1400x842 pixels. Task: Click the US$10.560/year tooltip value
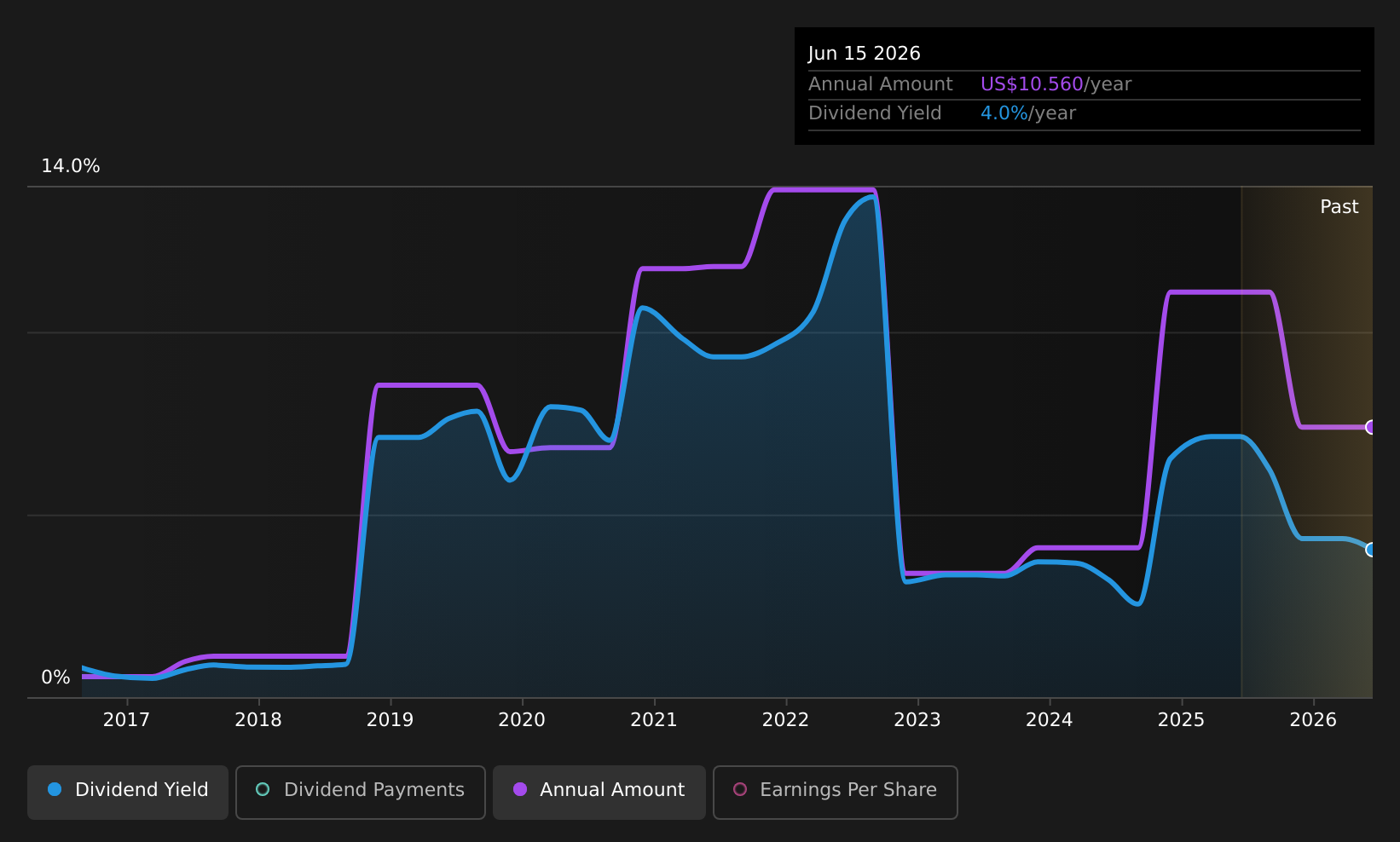click(1056, 84)
